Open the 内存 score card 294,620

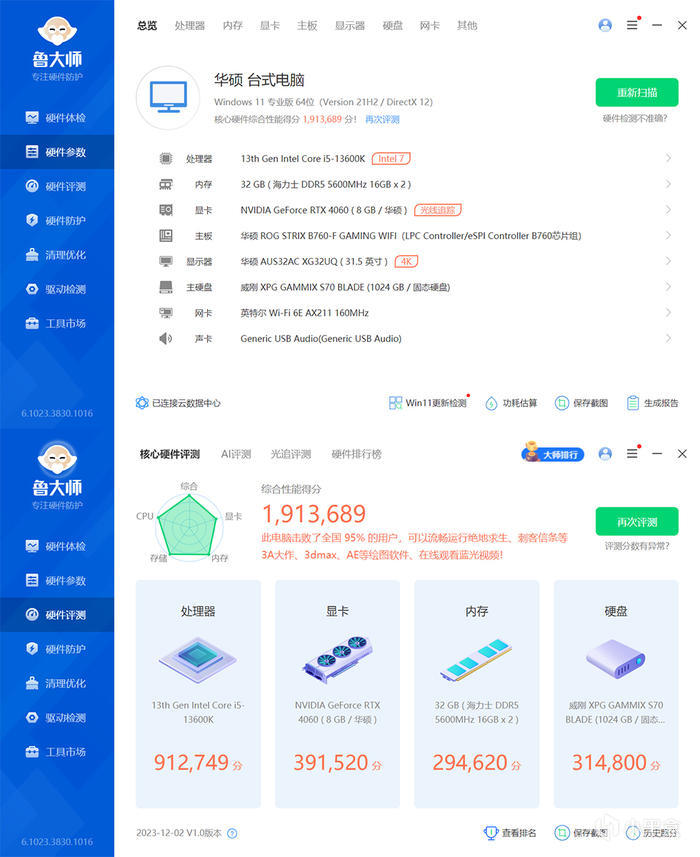(x=477, y=694)
